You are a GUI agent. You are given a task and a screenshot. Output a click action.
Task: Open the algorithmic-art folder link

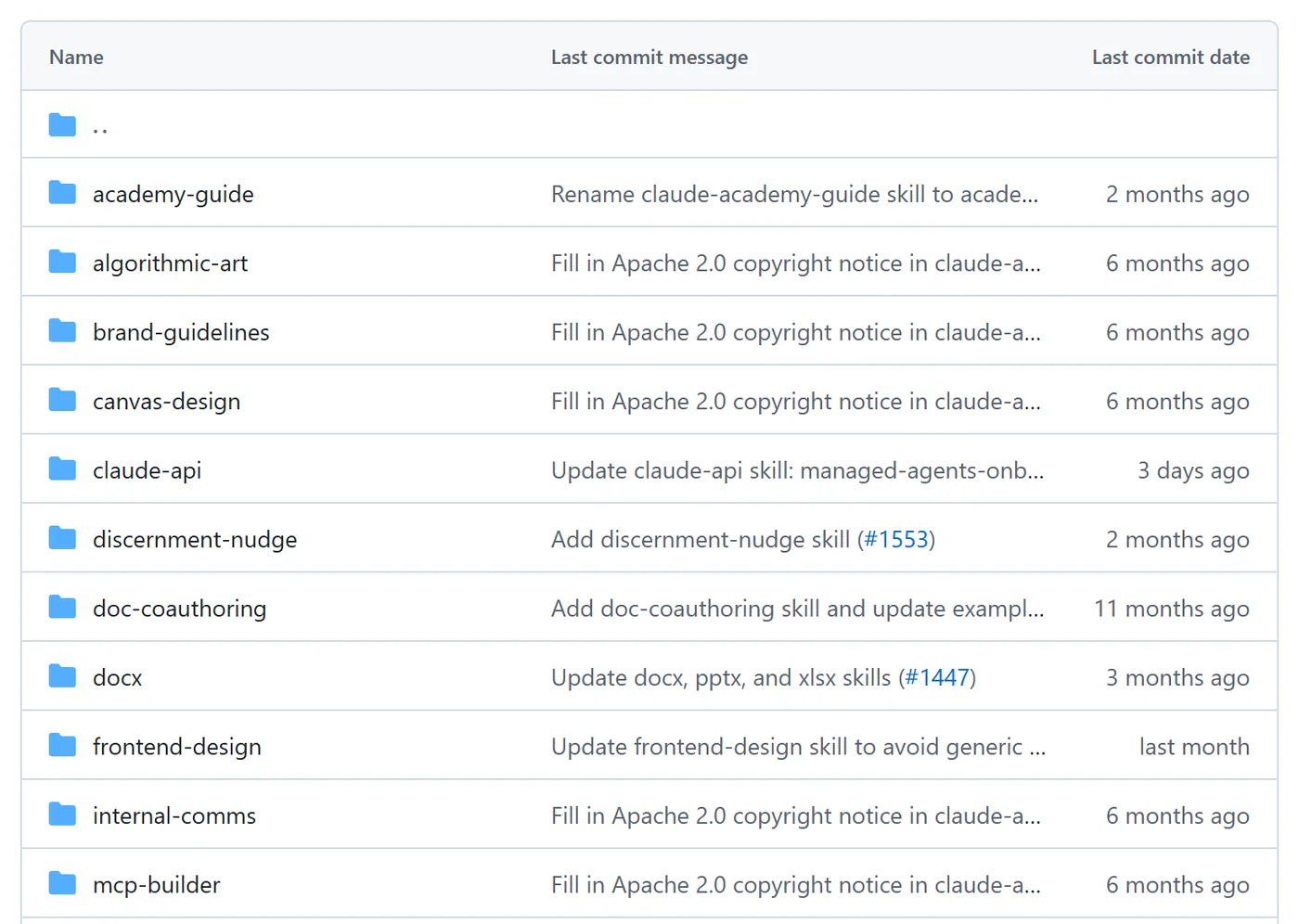(170, 263)
